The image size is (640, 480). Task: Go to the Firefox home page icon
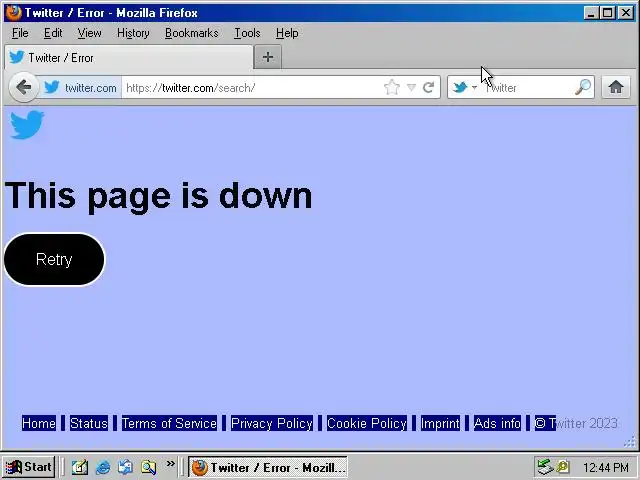[616, 87]
